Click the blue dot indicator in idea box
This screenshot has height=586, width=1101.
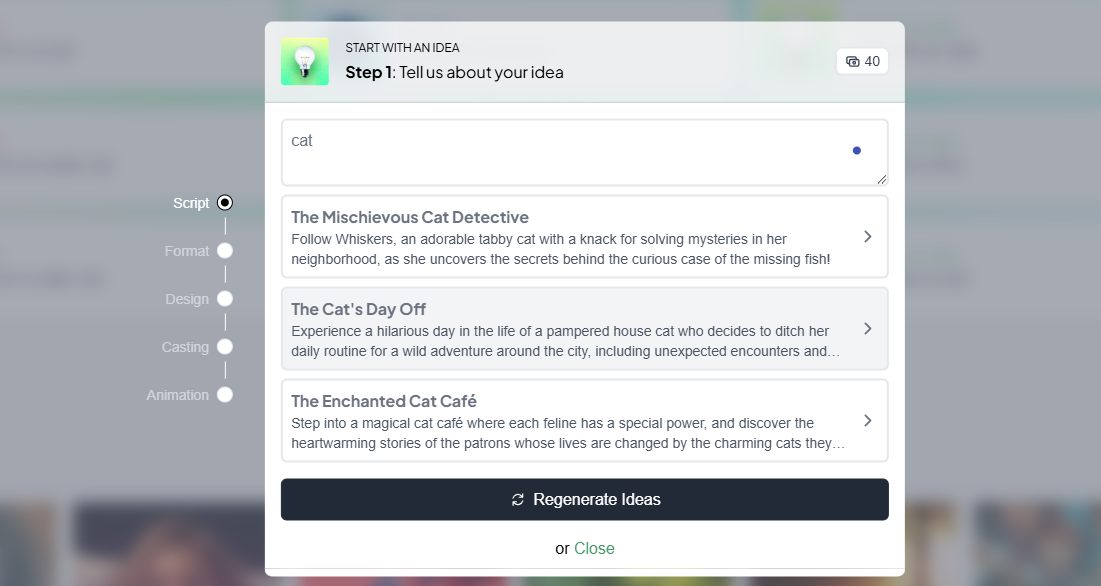pos(857,150)
